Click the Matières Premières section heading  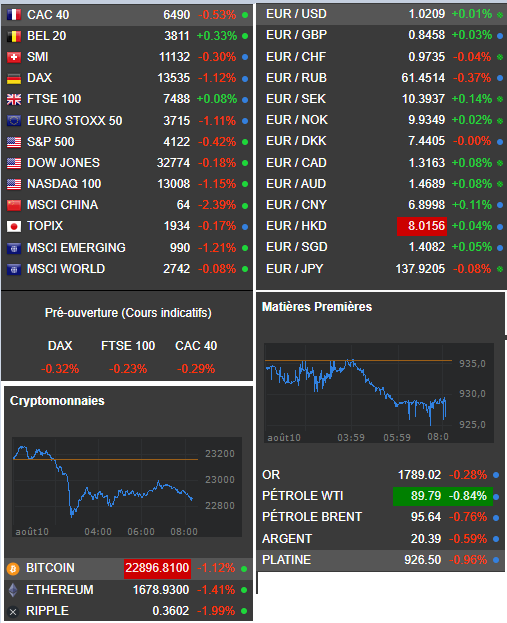pyautogui.click(x=317, y=307)
